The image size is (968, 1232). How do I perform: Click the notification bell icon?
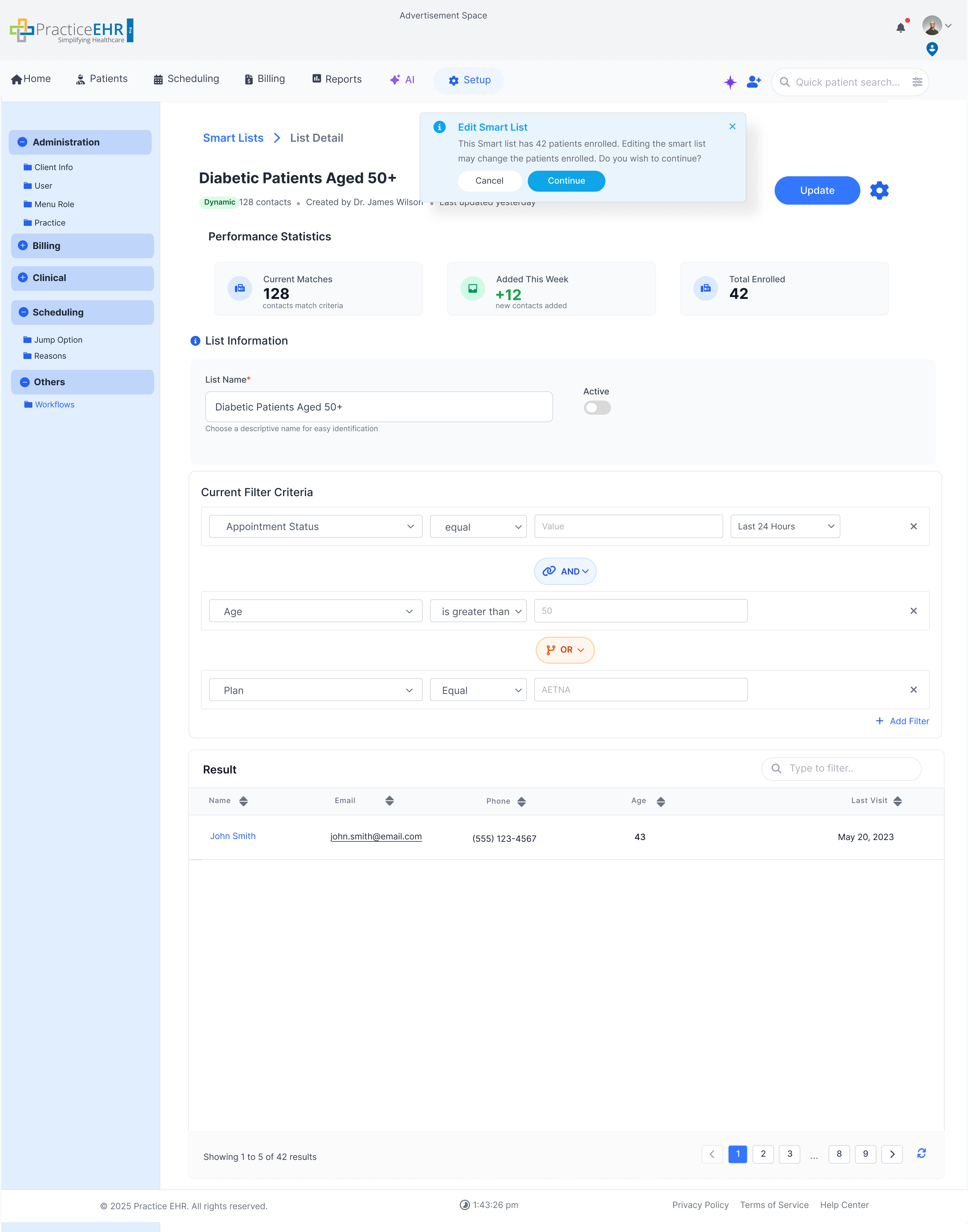(x=901, y=28)
